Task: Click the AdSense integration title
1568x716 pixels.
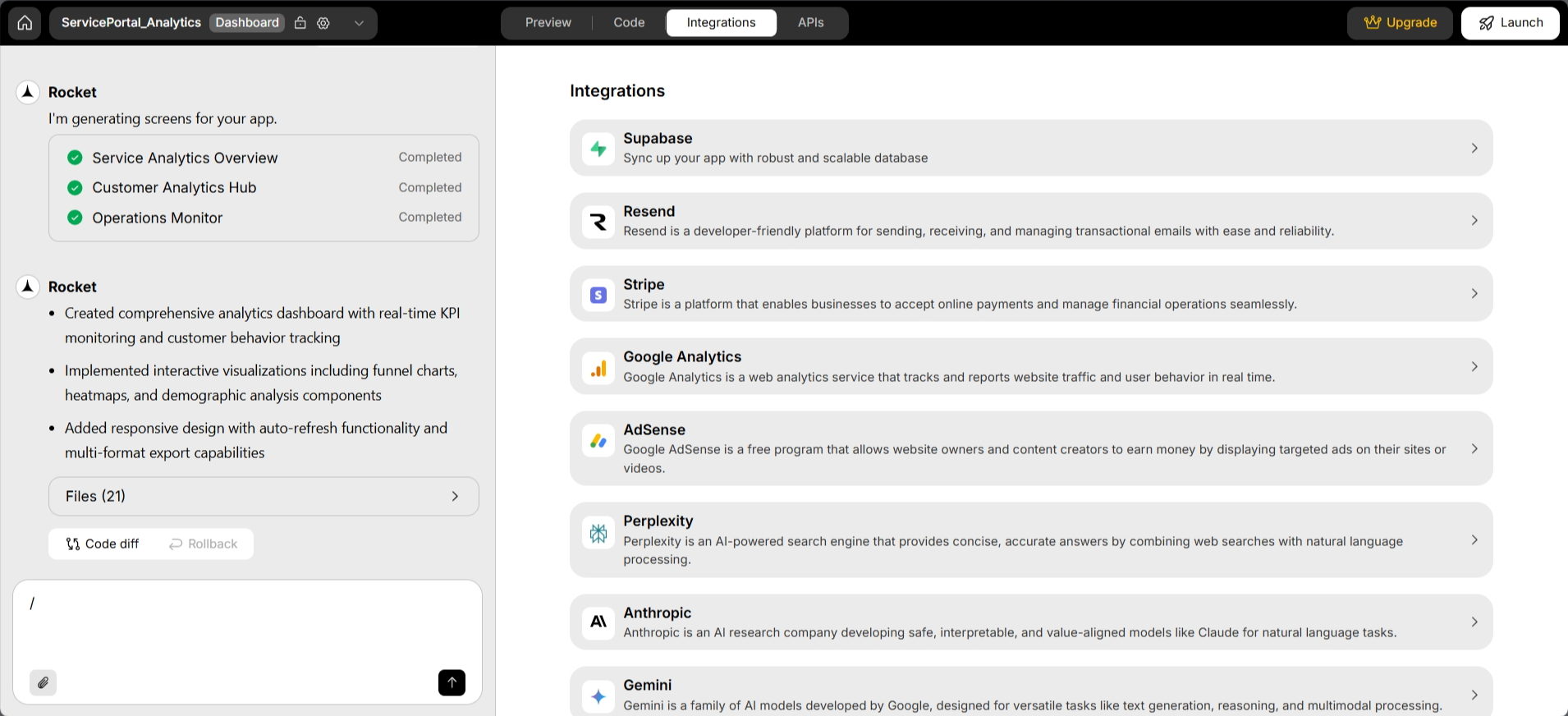Action: pos(653,430)
